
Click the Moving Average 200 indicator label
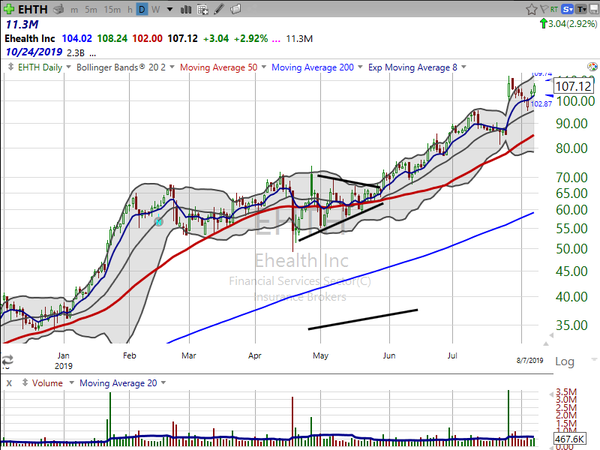[x=322, y=65]
